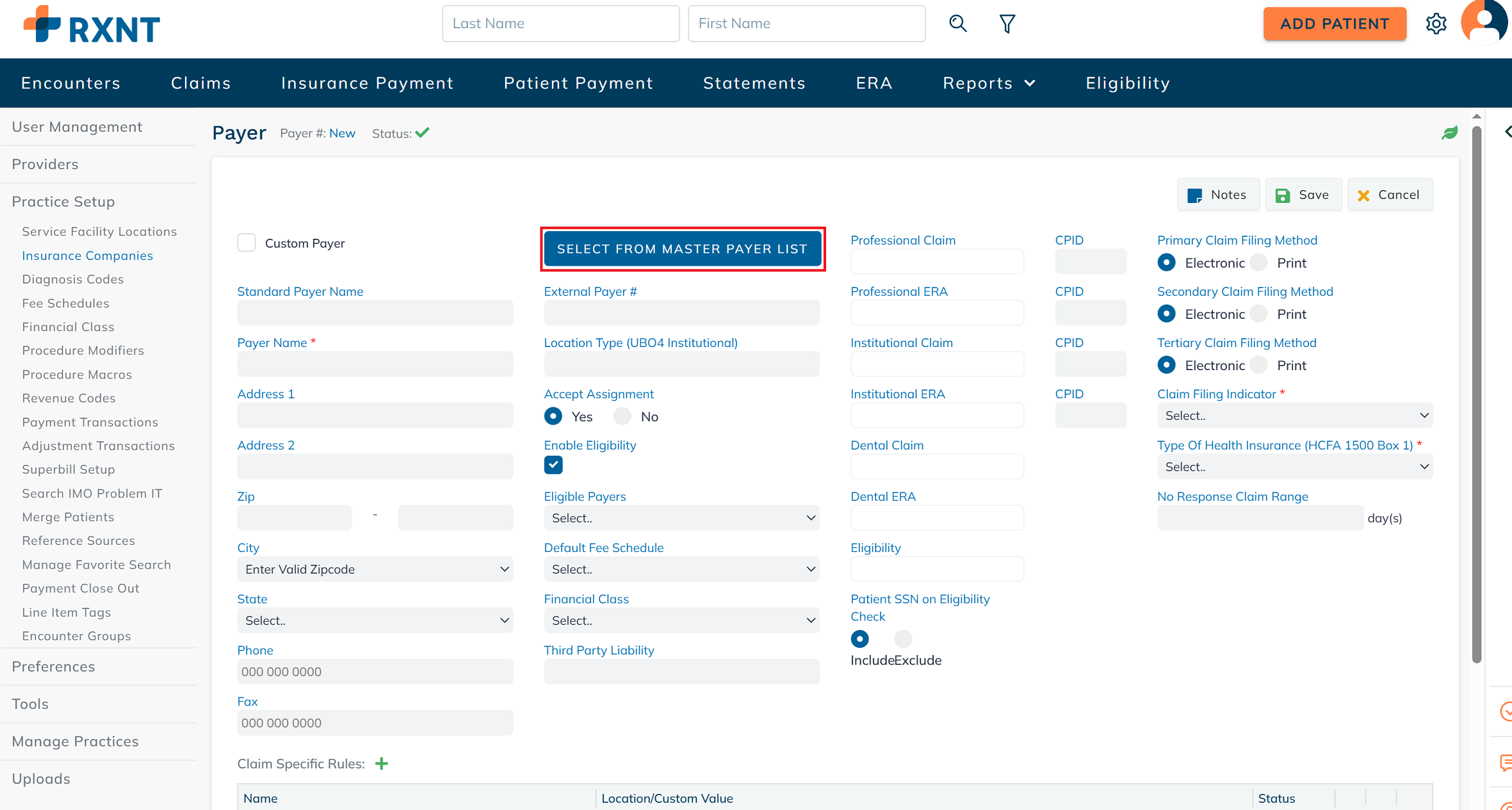Click the search magnifier icon
This screenshot has height=810, width=1512.
pyautogui.click(x=957, y=24)
